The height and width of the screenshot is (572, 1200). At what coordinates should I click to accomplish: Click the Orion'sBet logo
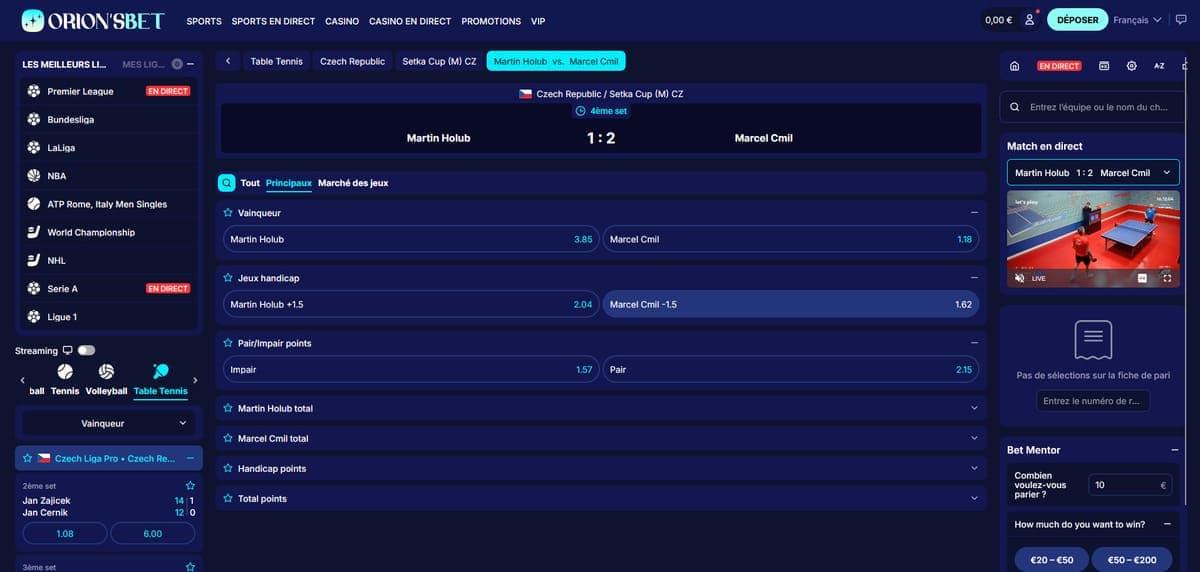(93, 20)
